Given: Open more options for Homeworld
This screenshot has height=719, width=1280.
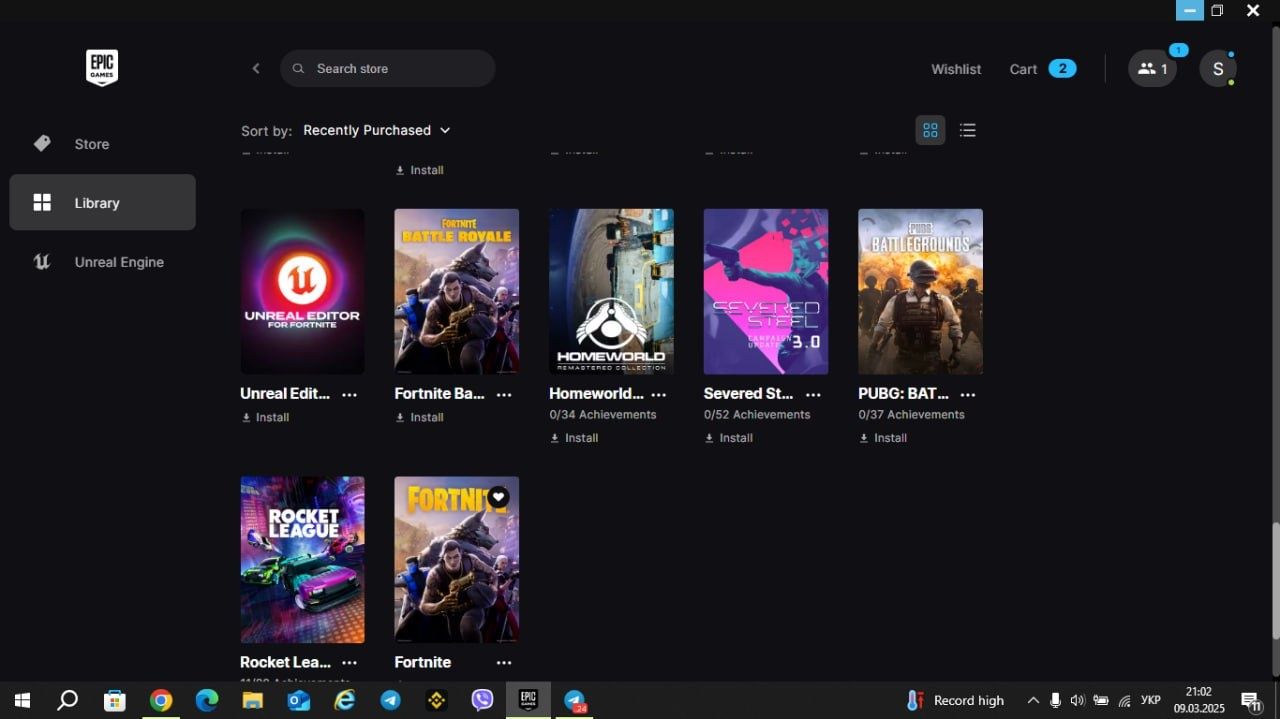Looking at the screenshot, I should (658, 395).
